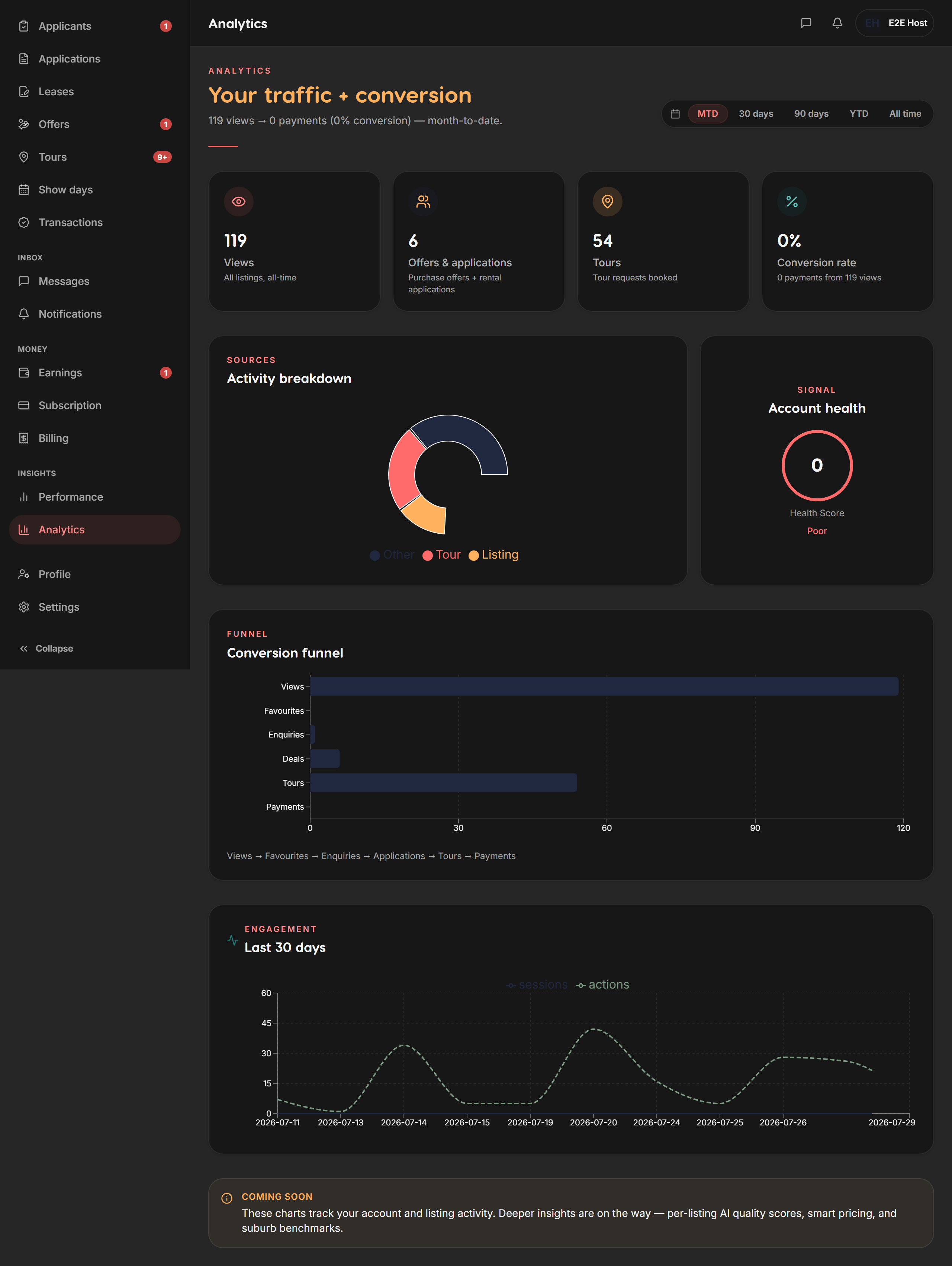Click the Views funnel bar
Screen dimensions: 952x1266
(604, 686)
